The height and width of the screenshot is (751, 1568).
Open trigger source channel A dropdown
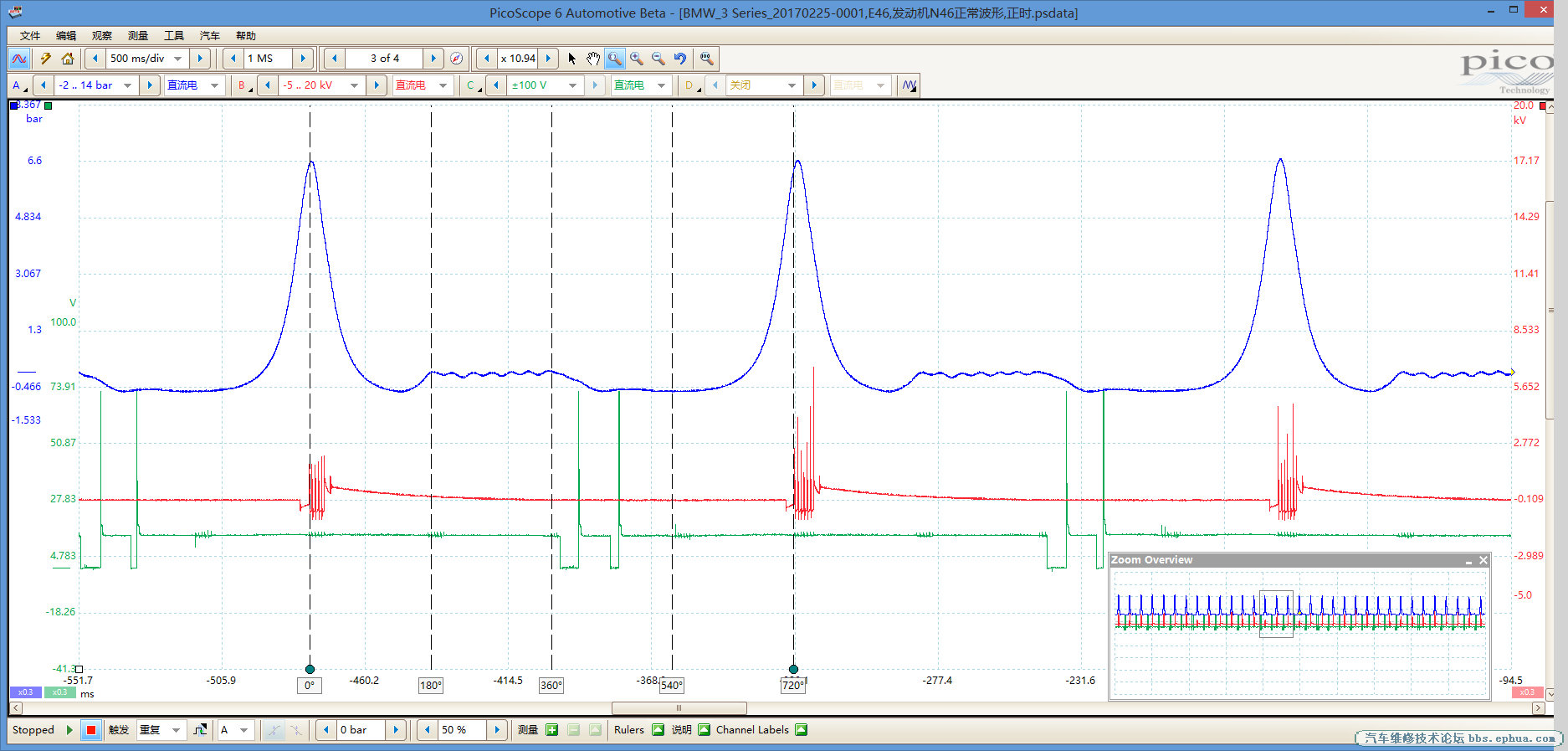pyautogui.click(x=244, y=730)
